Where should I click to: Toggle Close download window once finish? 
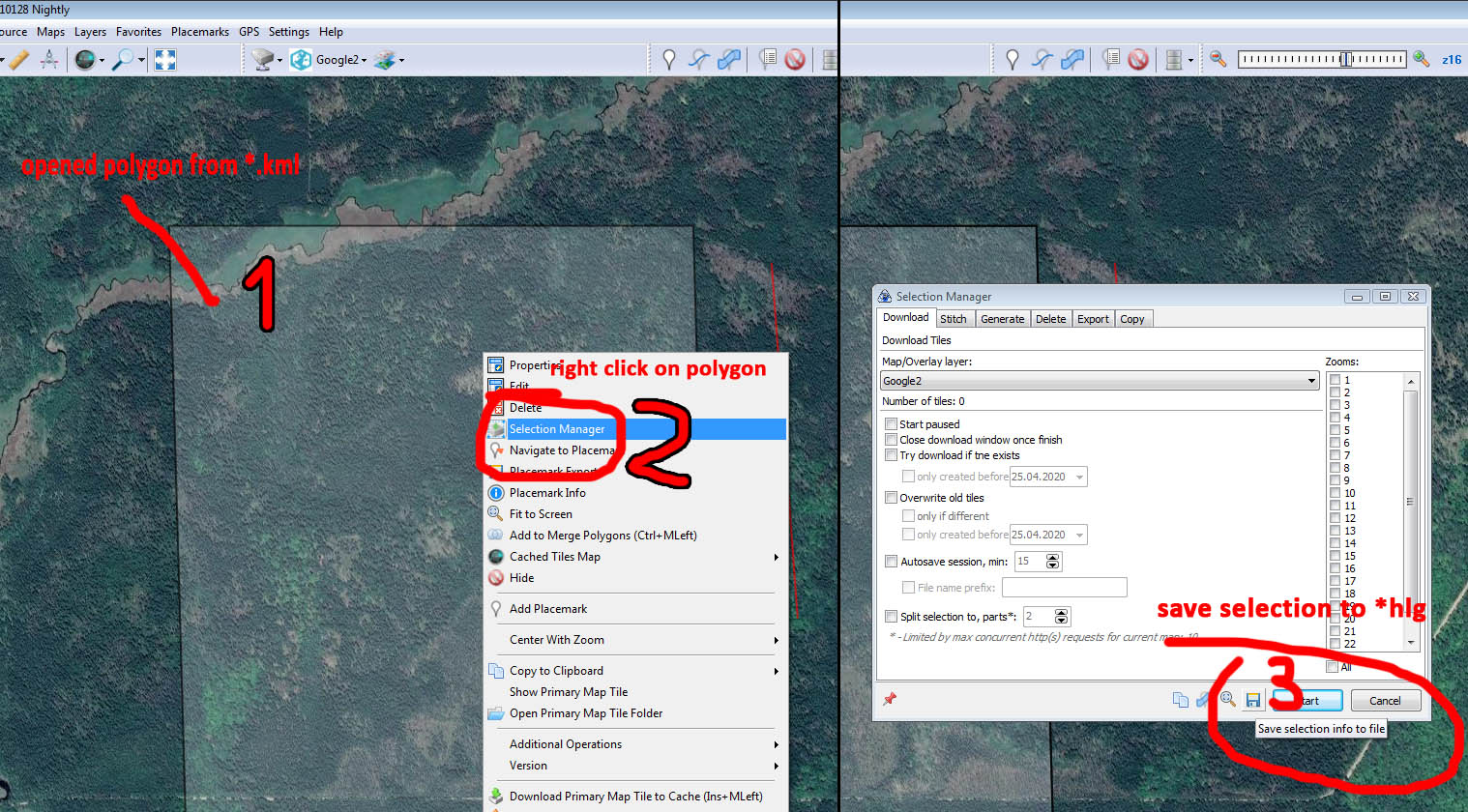892,440
